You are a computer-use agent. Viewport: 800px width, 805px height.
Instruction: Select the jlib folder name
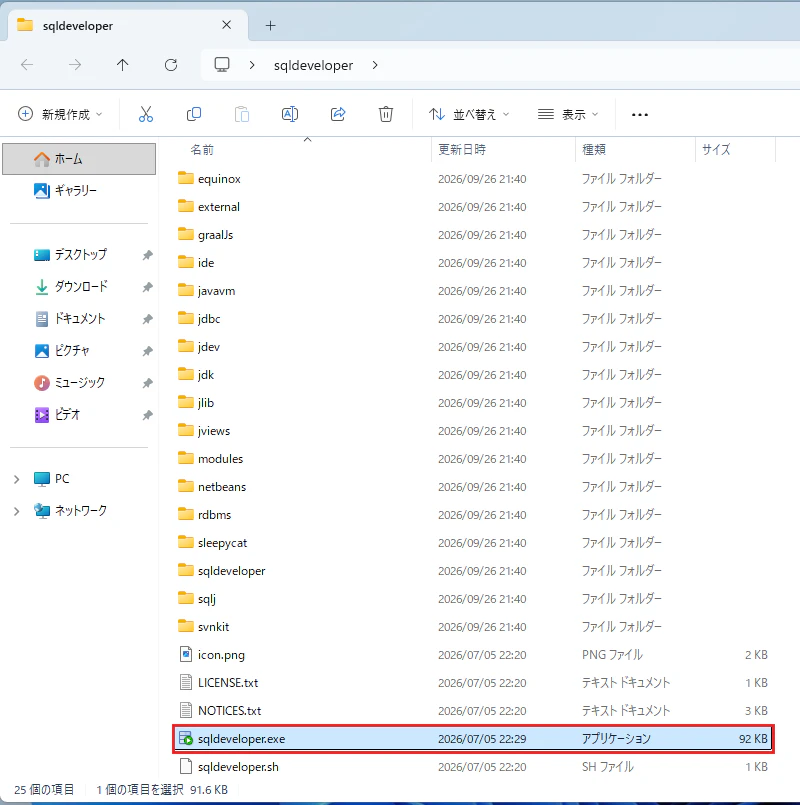click(x=205, y=402)
